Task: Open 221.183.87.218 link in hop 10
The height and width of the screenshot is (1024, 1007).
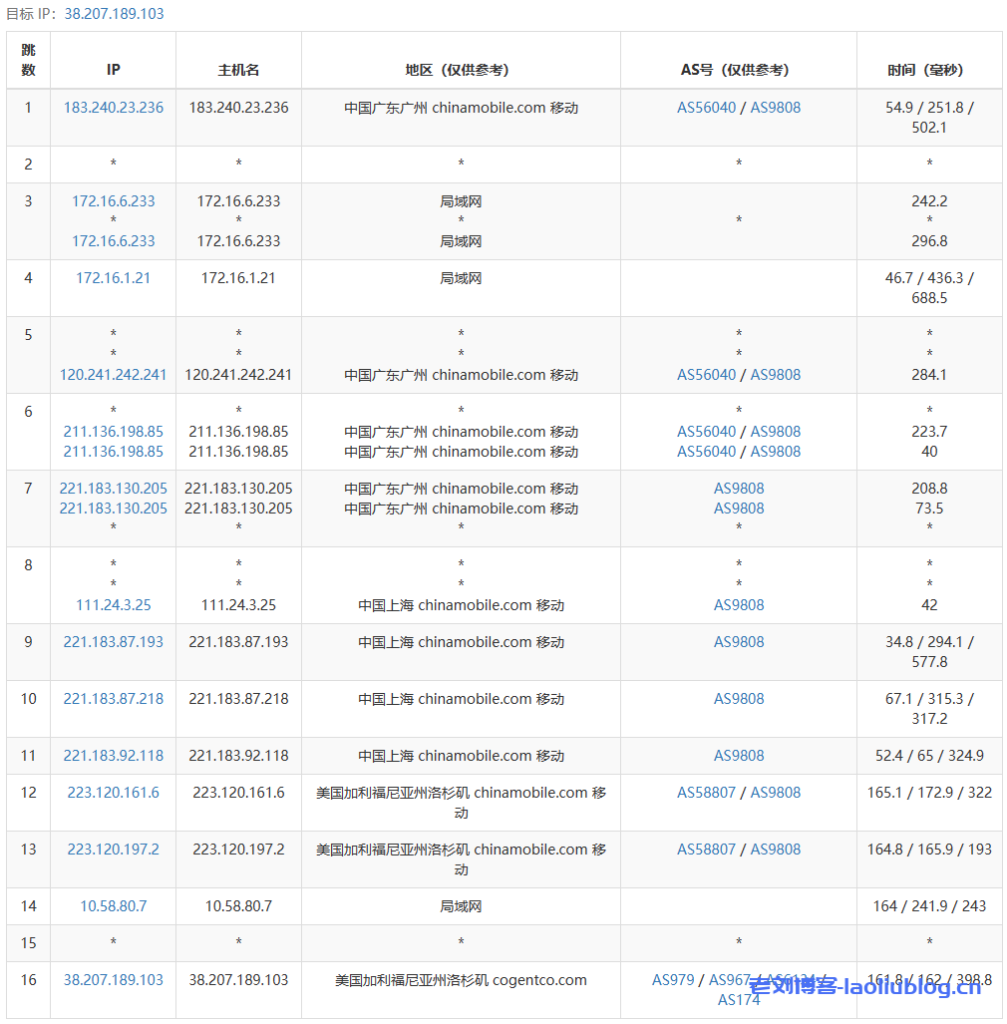Action: point(113,698)
